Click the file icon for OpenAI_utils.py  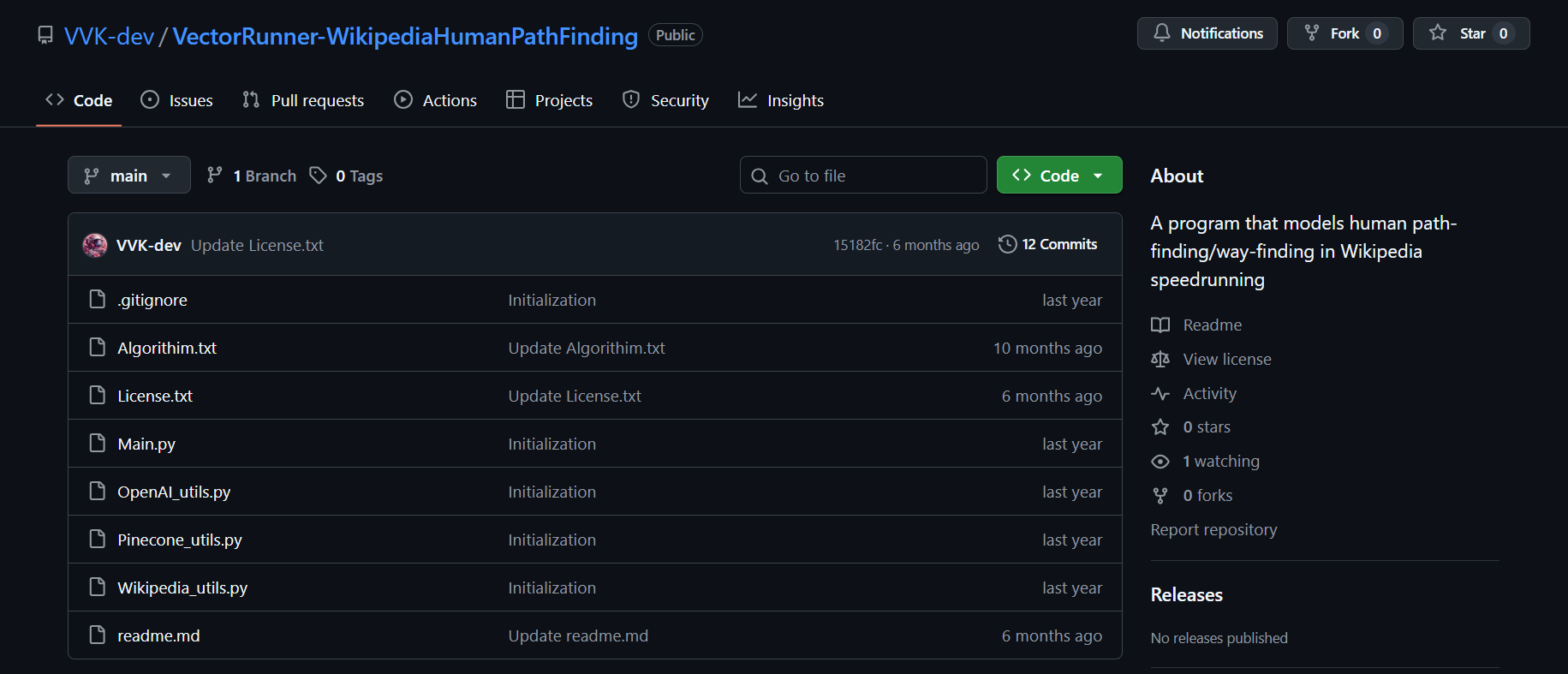(98, 492)
